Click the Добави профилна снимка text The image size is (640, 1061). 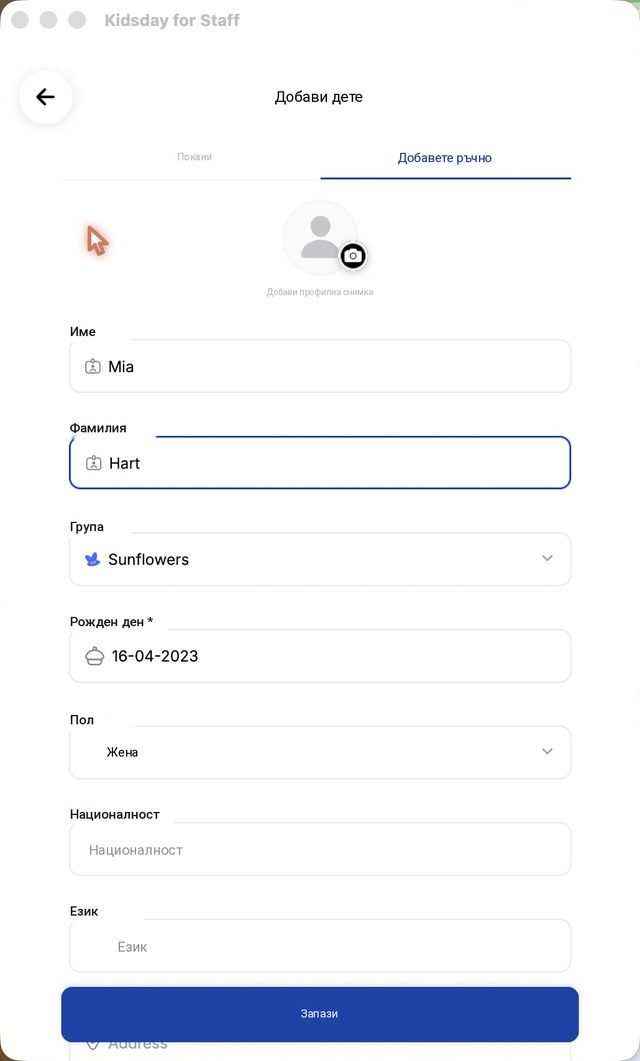point(320,292)
